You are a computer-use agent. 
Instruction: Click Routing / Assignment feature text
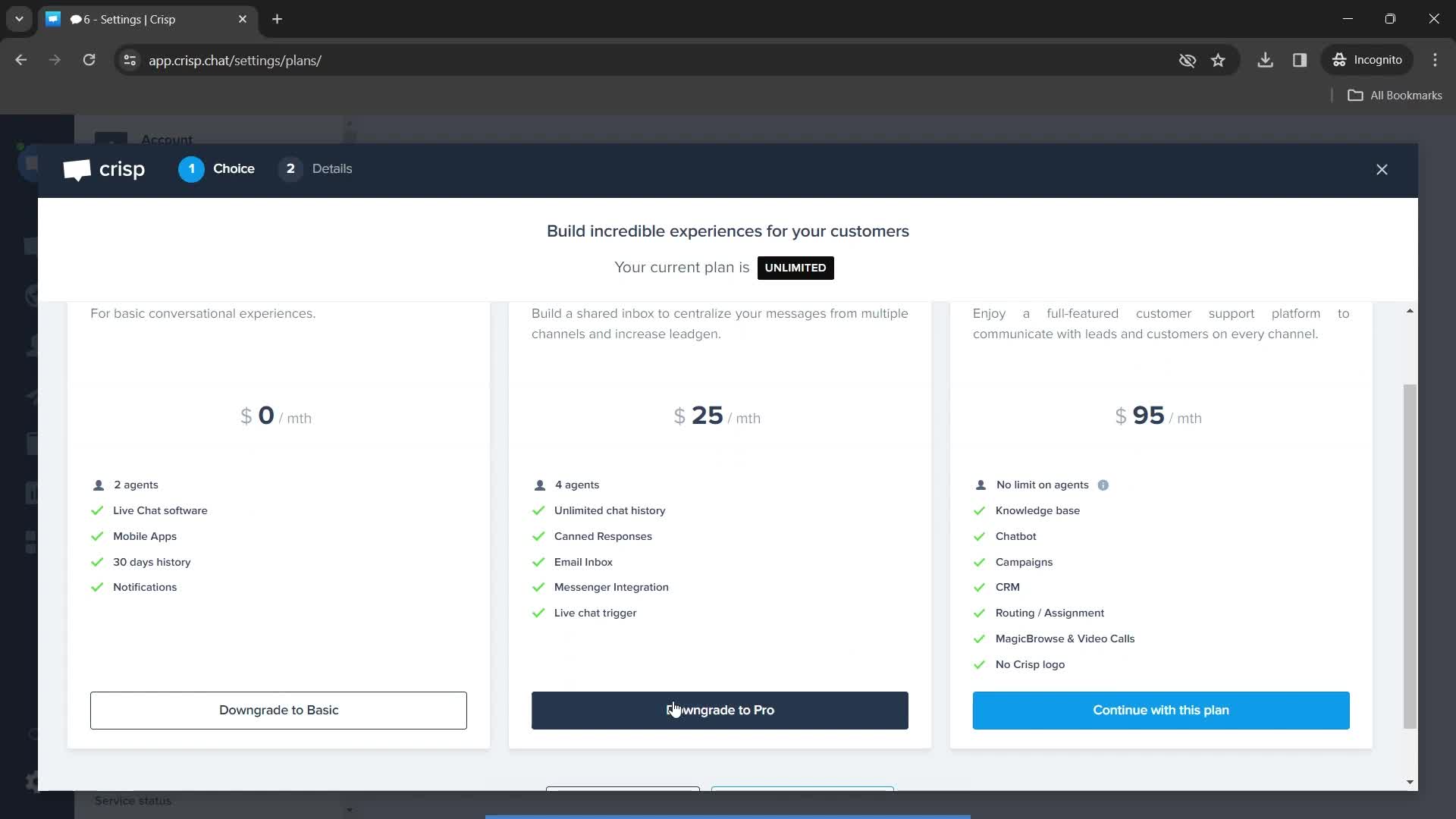[x=1050, y=613]
